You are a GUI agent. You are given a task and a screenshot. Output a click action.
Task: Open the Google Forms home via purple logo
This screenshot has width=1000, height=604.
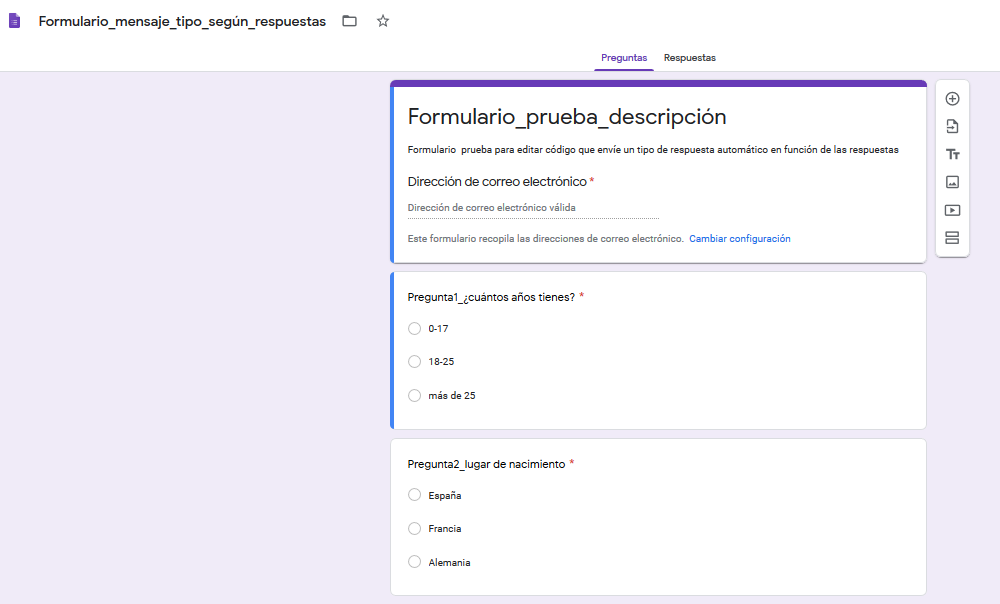click(x=14, y=20)
